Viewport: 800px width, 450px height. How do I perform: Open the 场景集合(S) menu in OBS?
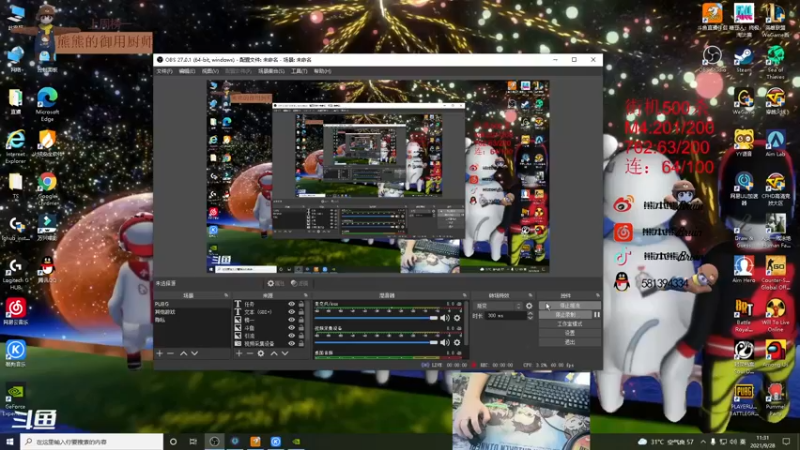(x=271, y=71)
